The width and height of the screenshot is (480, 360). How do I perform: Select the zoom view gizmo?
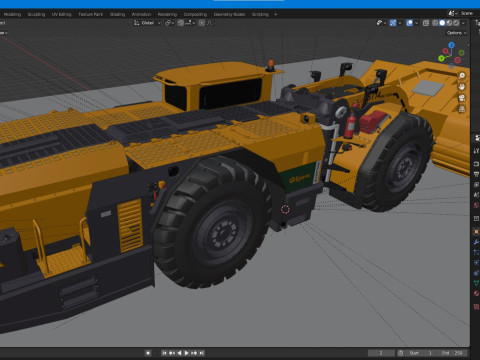[462, 76]
